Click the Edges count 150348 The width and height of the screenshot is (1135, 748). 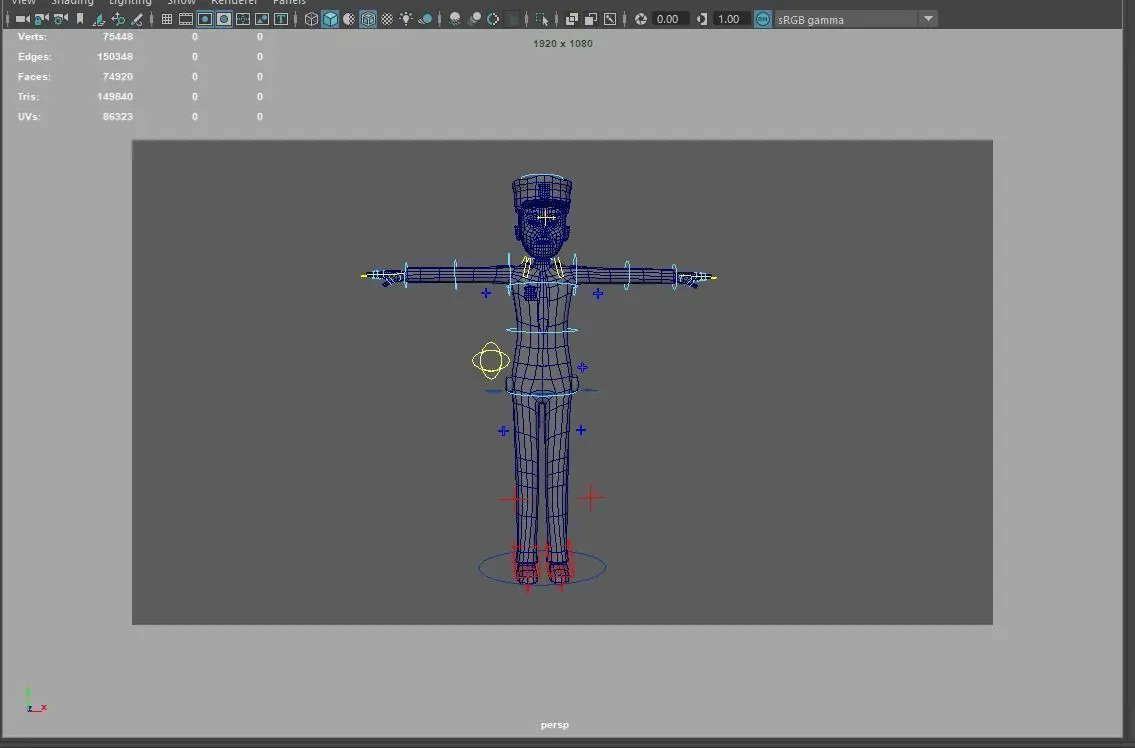(114, 56)
